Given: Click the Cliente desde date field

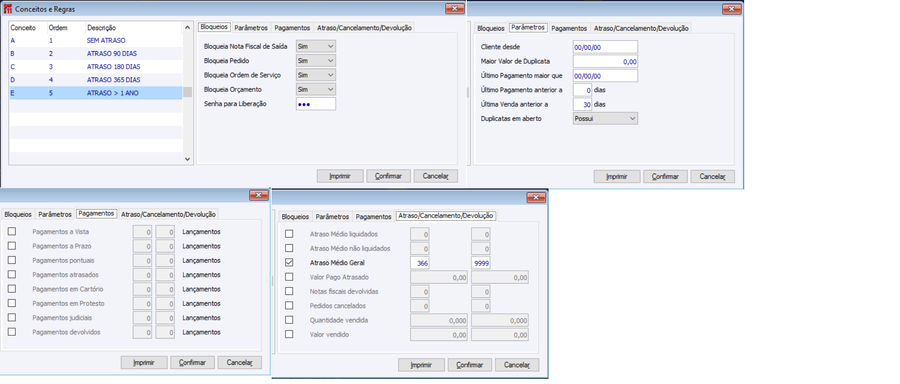Looking at the screenshot, I should [606, 46].
